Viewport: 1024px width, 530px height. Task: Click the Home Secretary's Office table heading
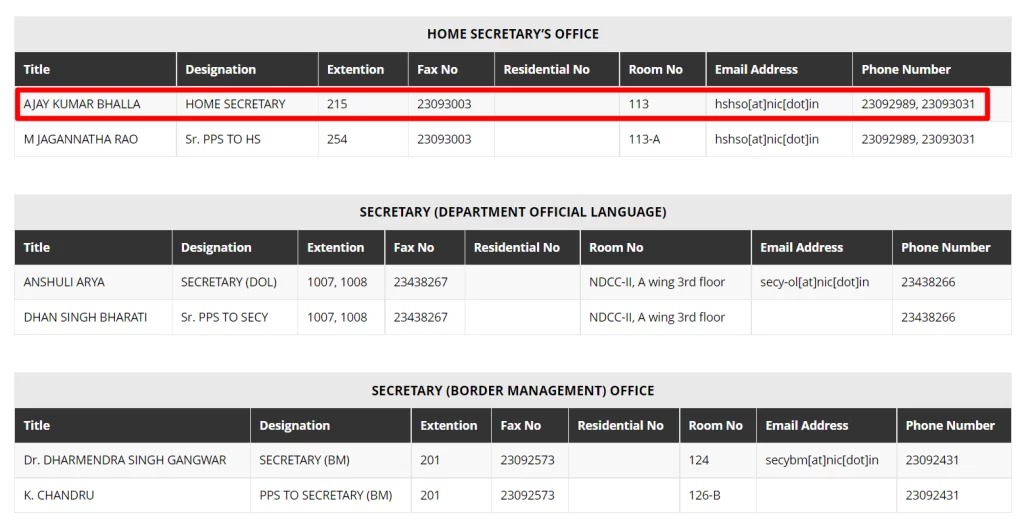512,34
